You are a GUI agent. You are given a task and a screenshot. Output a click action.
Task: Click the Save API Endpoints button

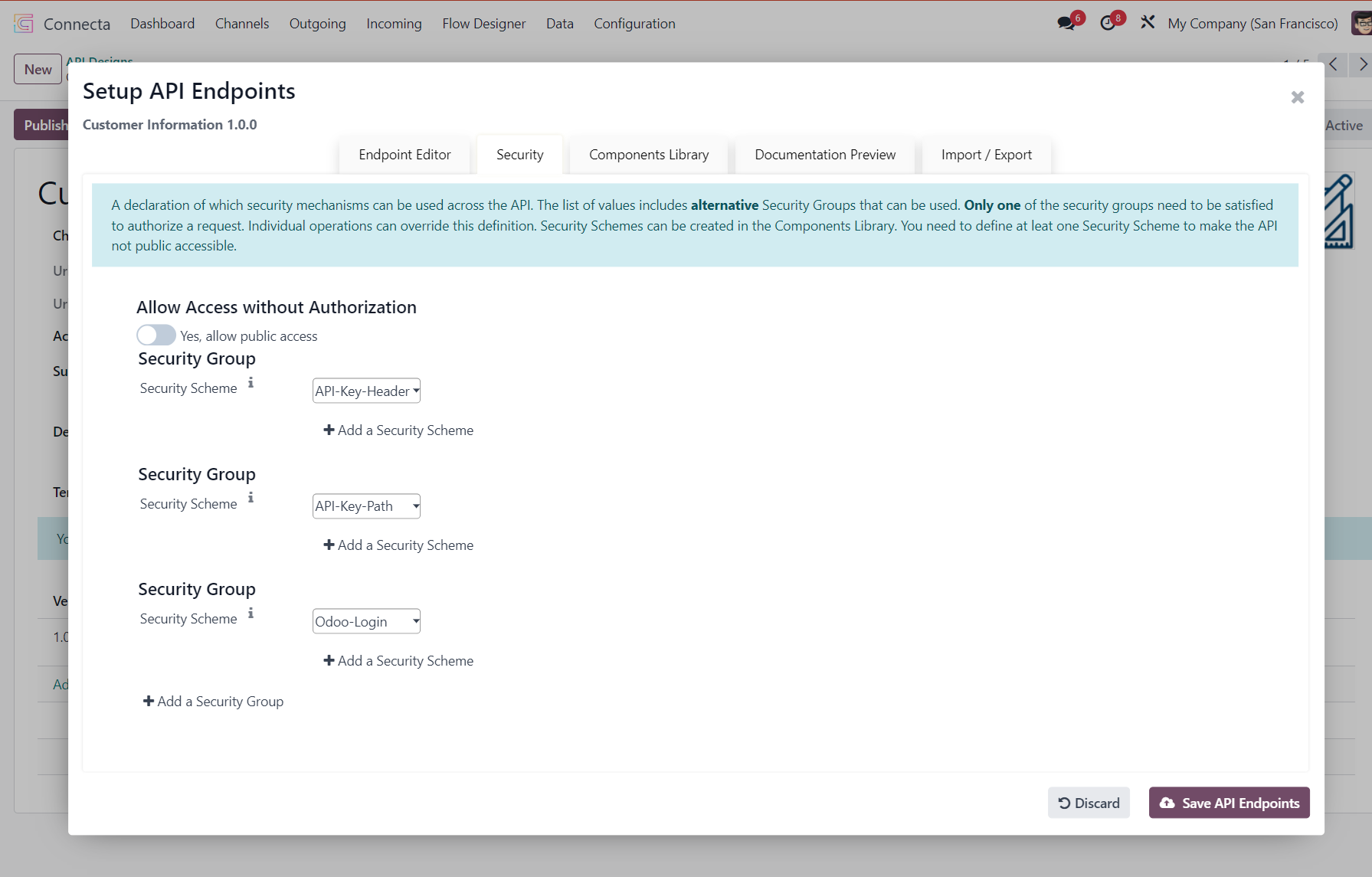(x=1229, y=803)
